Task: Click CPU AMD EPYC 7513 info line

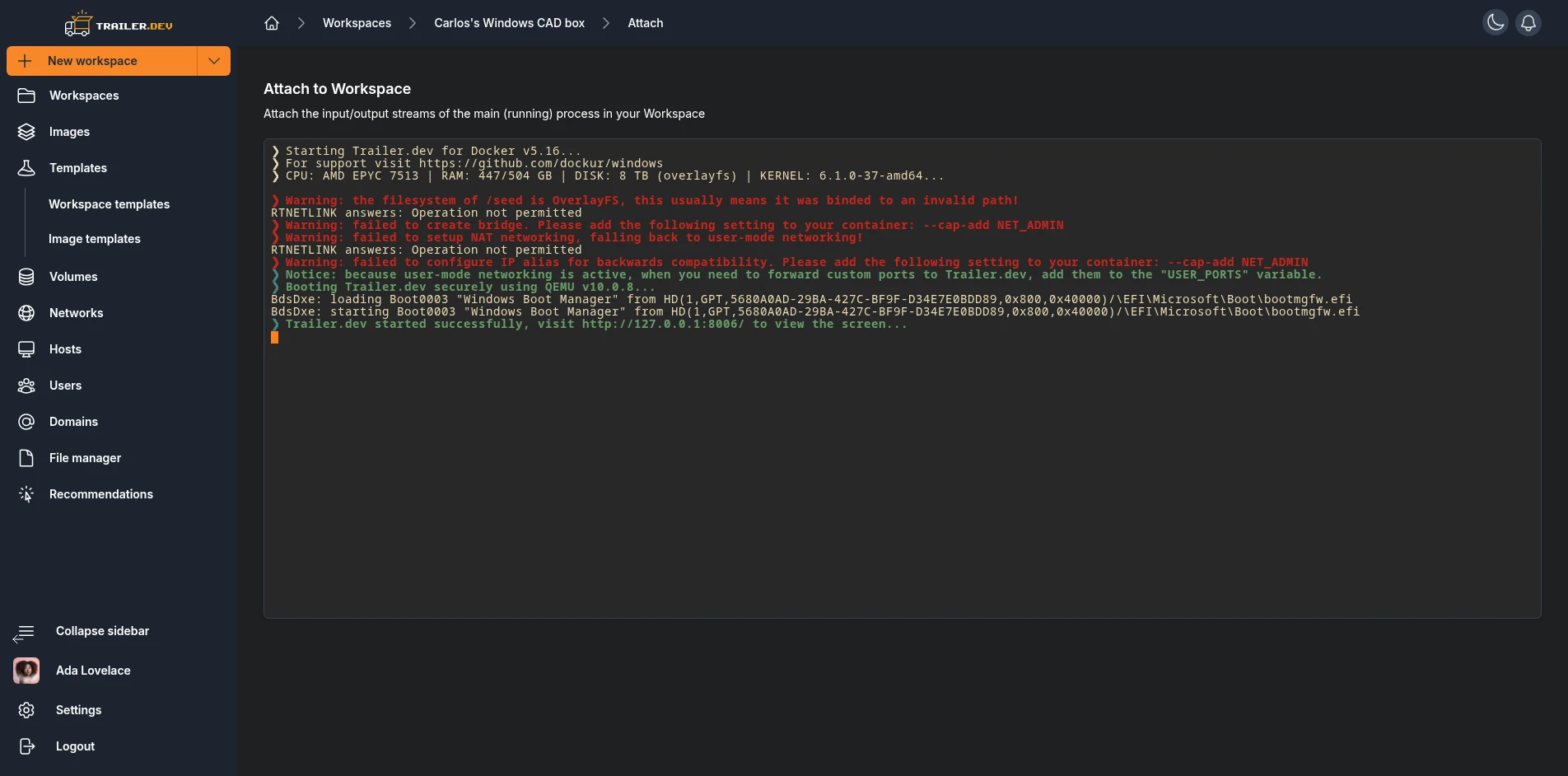Action: tap(607, 175)
